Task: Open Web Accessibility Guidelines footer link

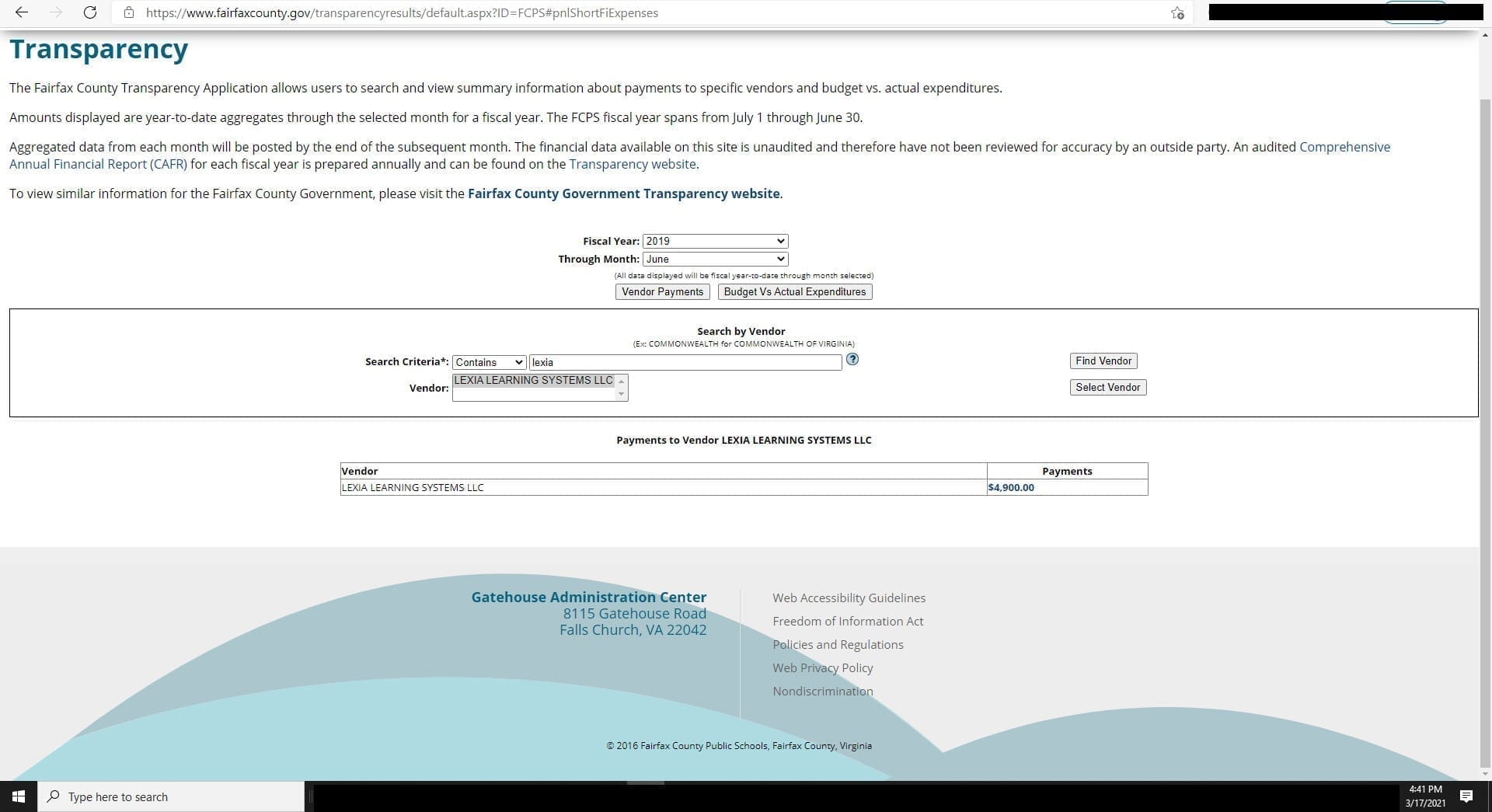Action: [849, 598]
